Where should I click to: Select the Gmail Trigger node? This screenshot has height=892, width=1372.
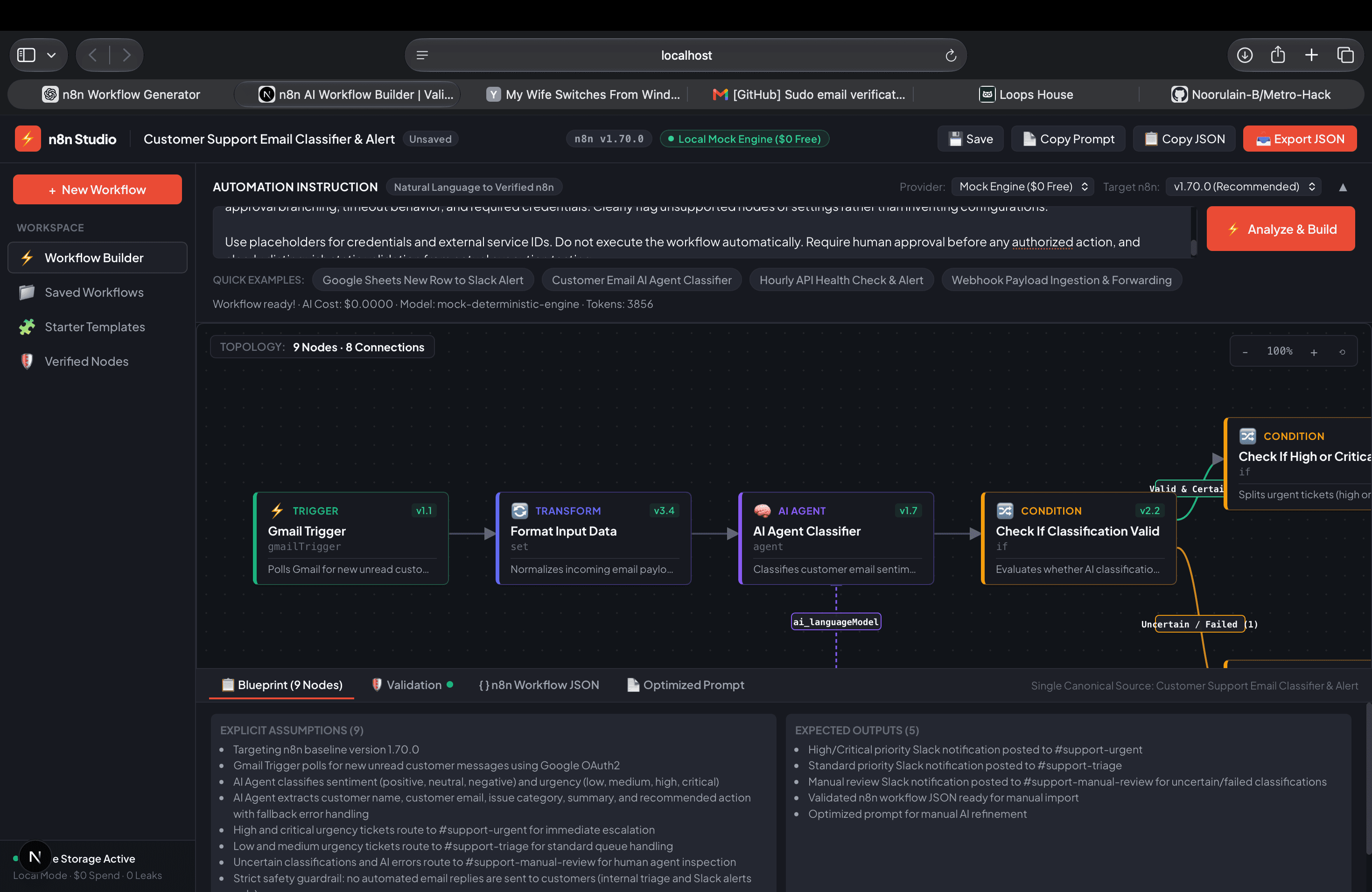(351, 538)
